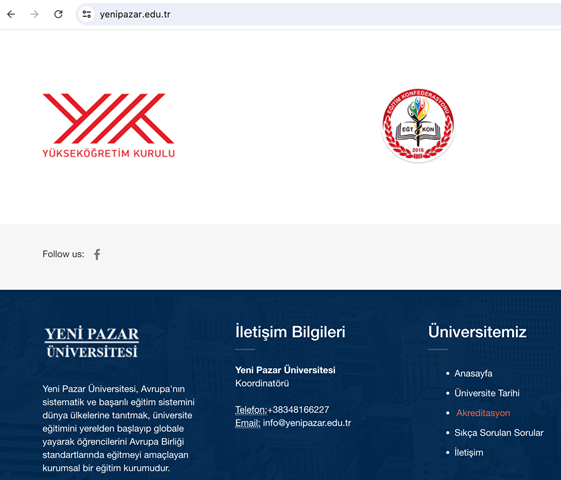Open the Anasayfa footer link
The height and width of the screenshot is (480, 561).
pos(473,373)
